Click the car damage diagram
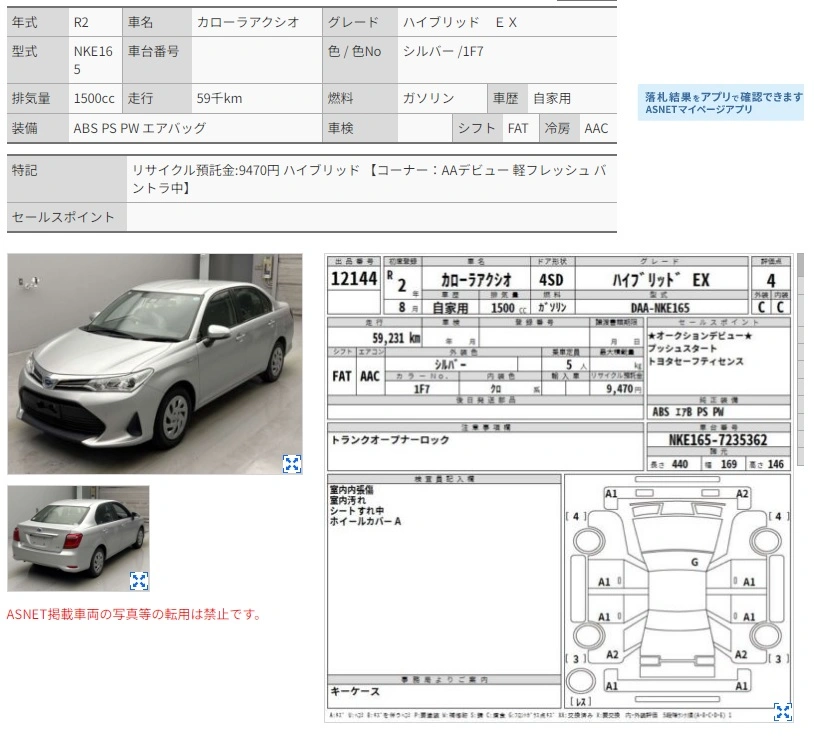Viewport: 814px width, 740px height. (x=677, y=591)
